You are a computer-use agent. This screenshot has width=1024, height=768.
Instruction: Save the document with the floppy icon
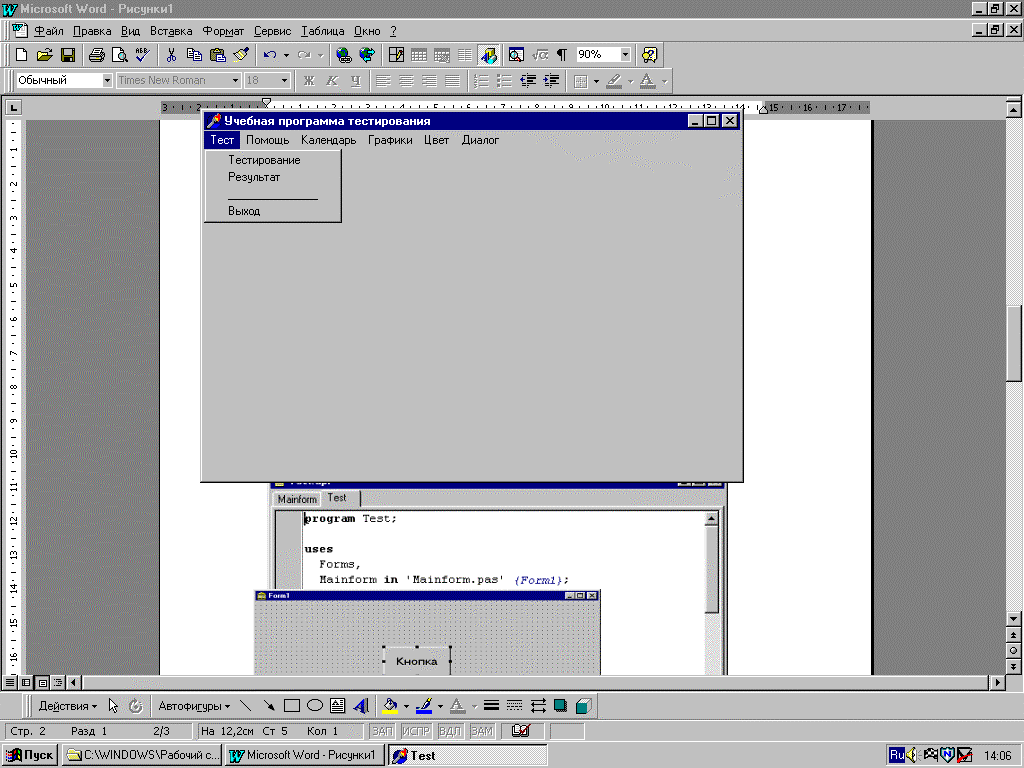[x=68, y=56]
